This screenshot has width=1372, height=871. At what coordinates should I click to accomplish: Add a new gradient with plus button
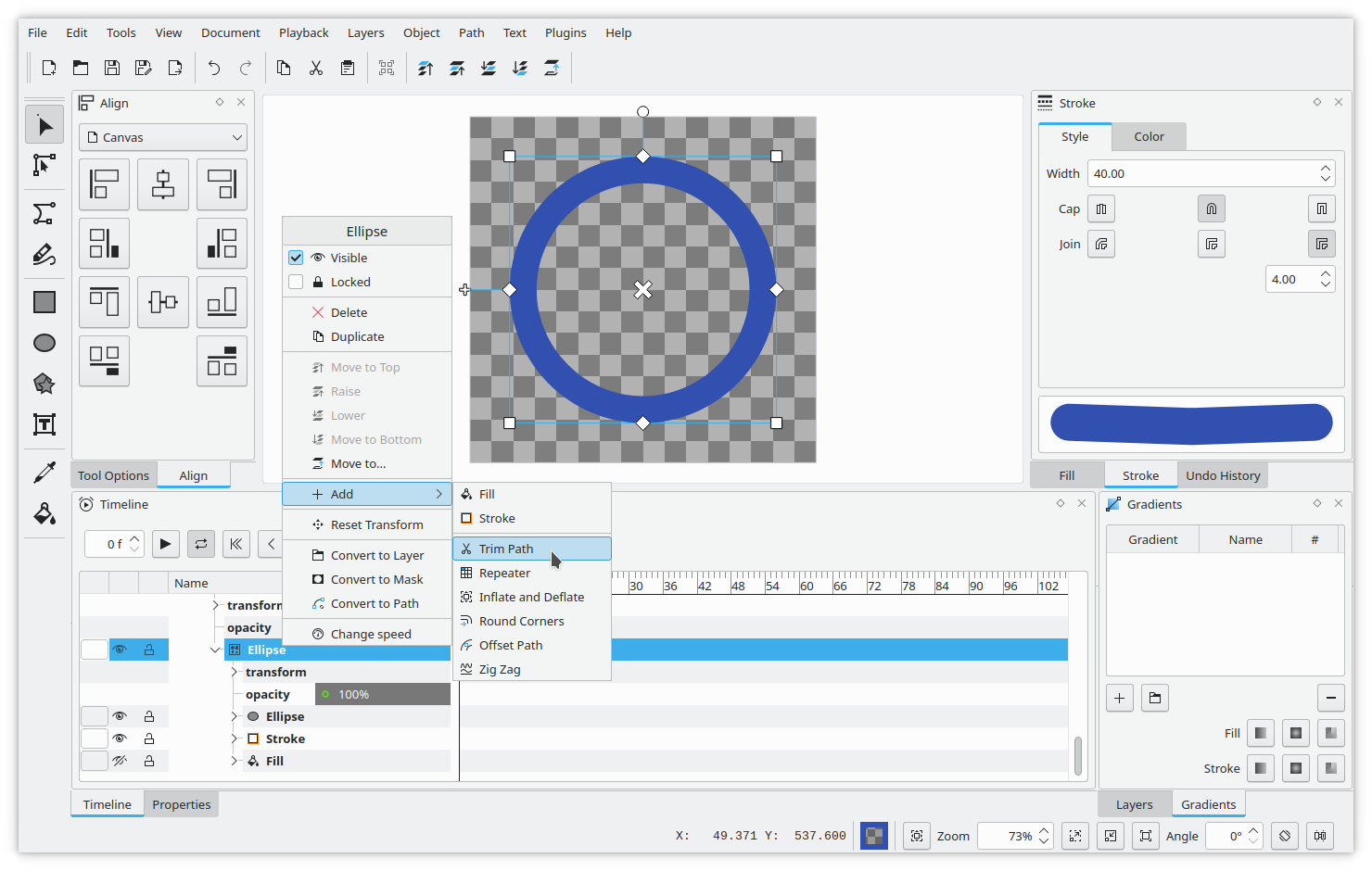(1120, 698)
